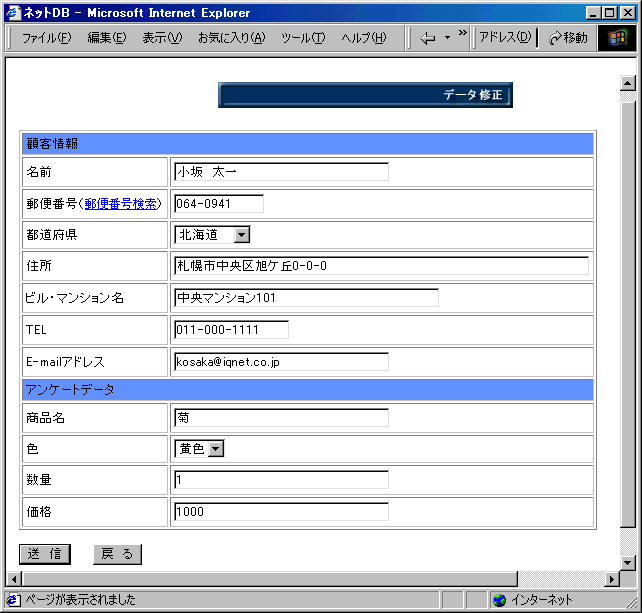The width and height of the screenshot is (642, 613).
Task: Open the ツール(T) menu
Action: click(x=303, y=38)
